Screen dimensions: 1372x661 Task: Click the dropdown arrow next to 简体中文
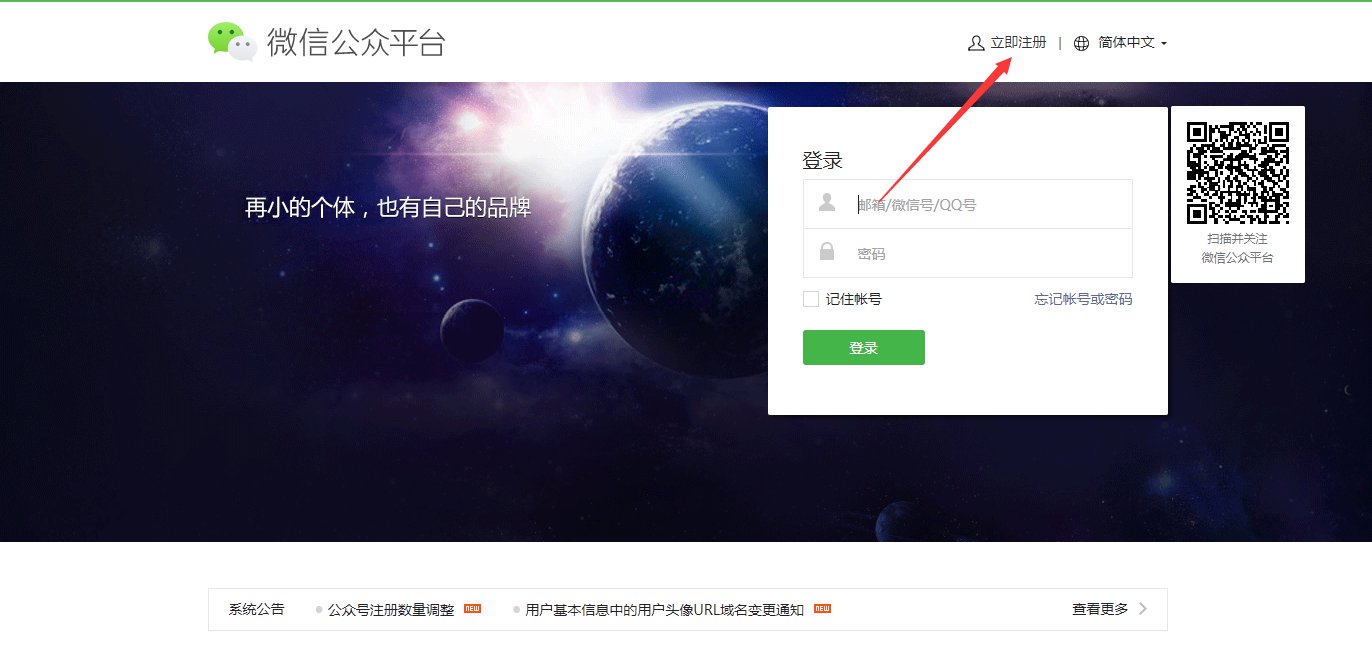point(1164,44)
